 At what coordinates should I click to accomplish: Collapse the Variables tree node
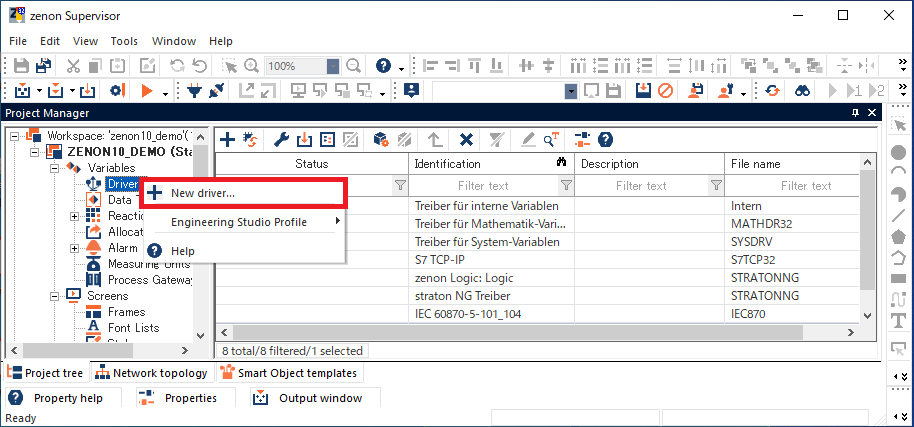[56, 168]
